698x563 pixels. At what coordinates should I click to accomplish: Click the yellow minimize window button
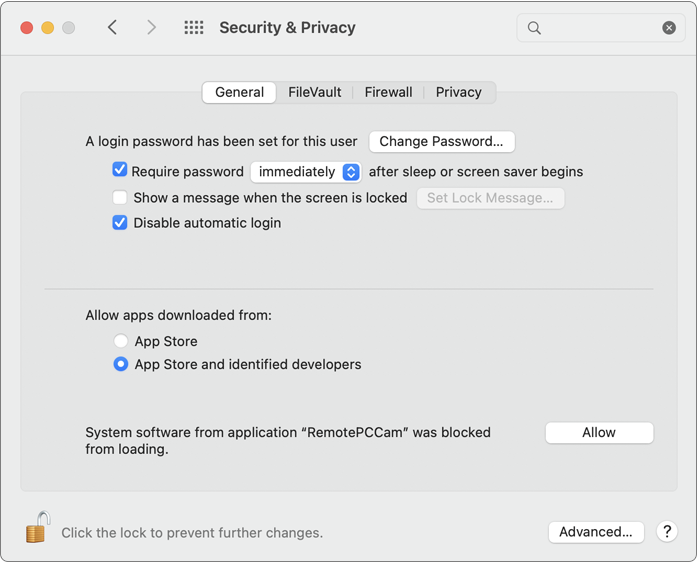[47, 28]
